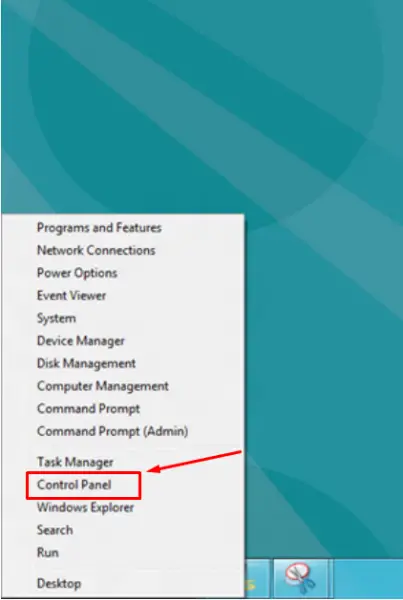Image resolution: width=403 pixels, height=600 pixels.
Task: Select Desktop at menu bottom
Action: 59,584
